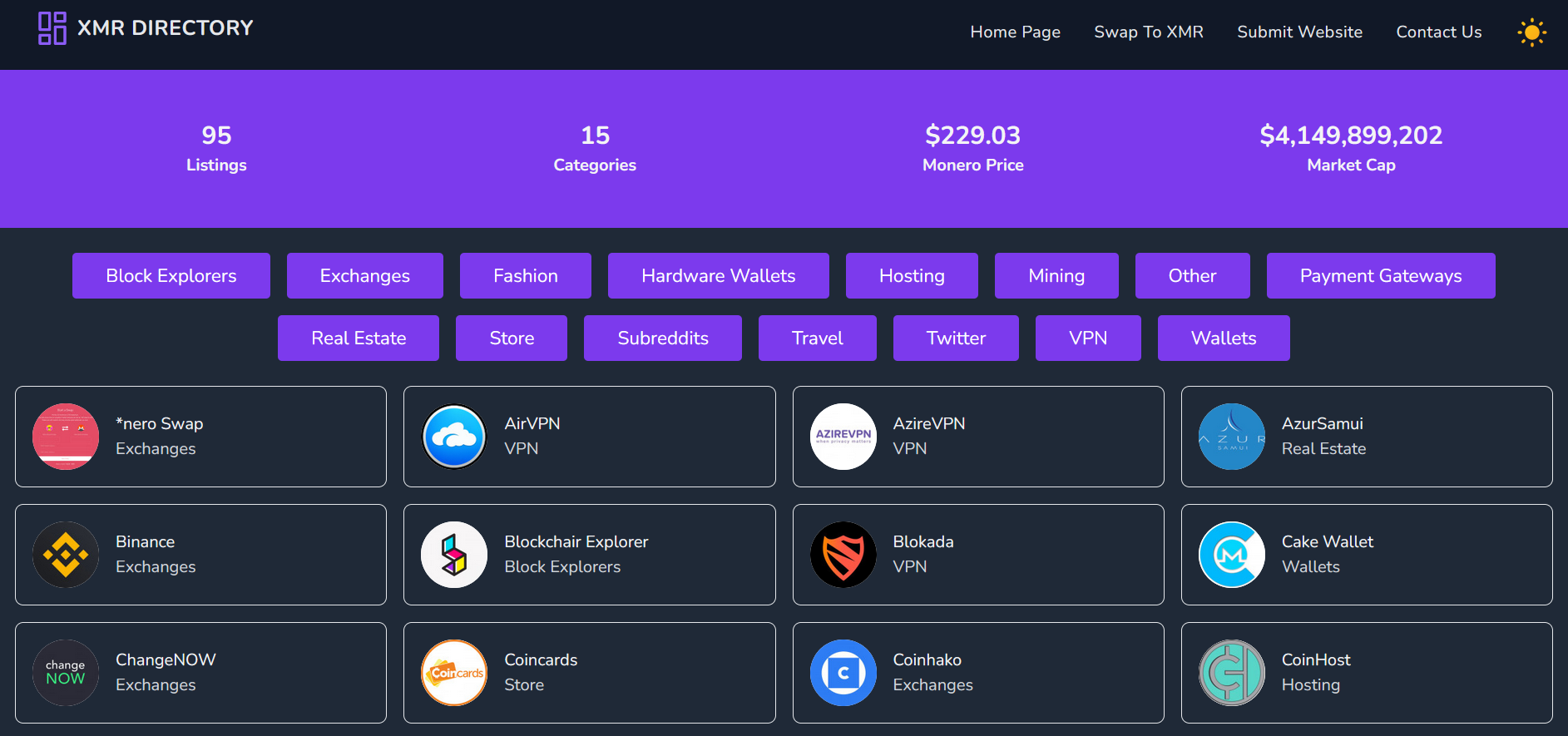This screenshot has height=736, width=1568.
Task: Open the Coinhako listing name
Action: click(x=927, y=659)
